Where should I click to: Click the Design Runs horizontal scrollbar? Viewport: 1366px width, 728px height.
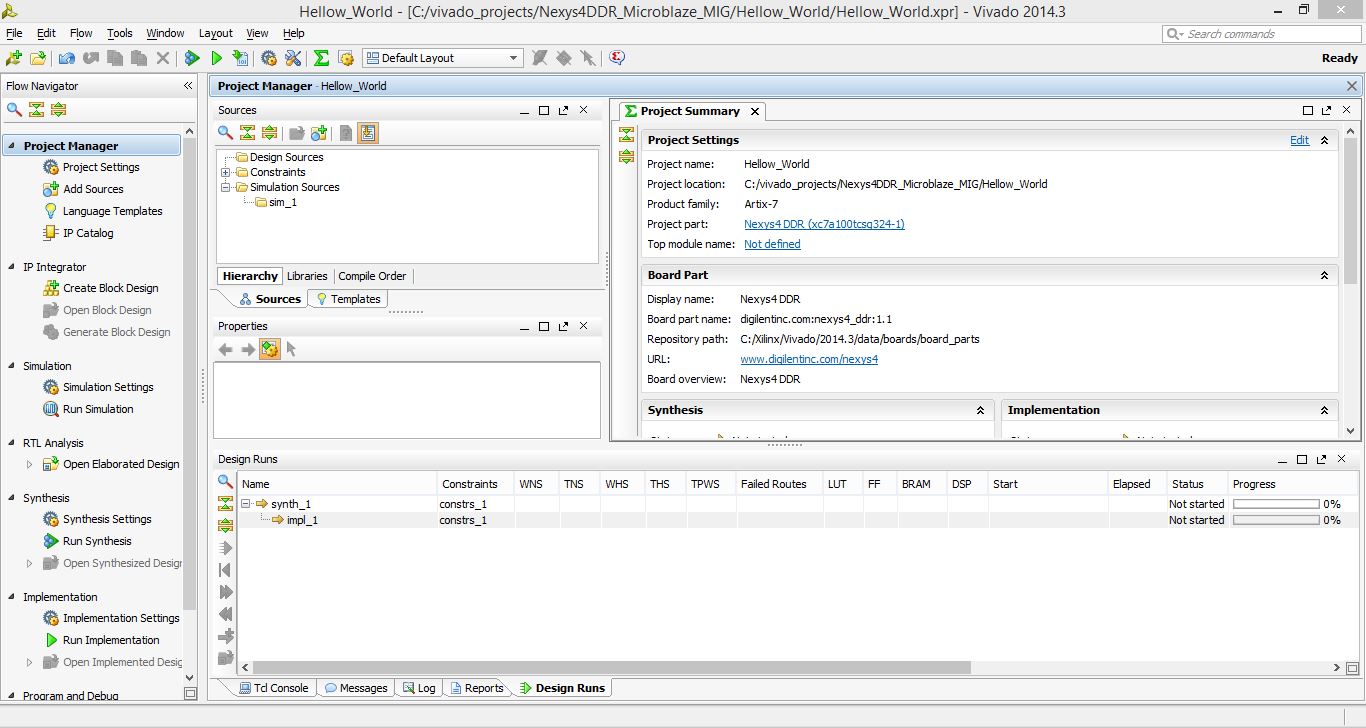pos(610,668)
